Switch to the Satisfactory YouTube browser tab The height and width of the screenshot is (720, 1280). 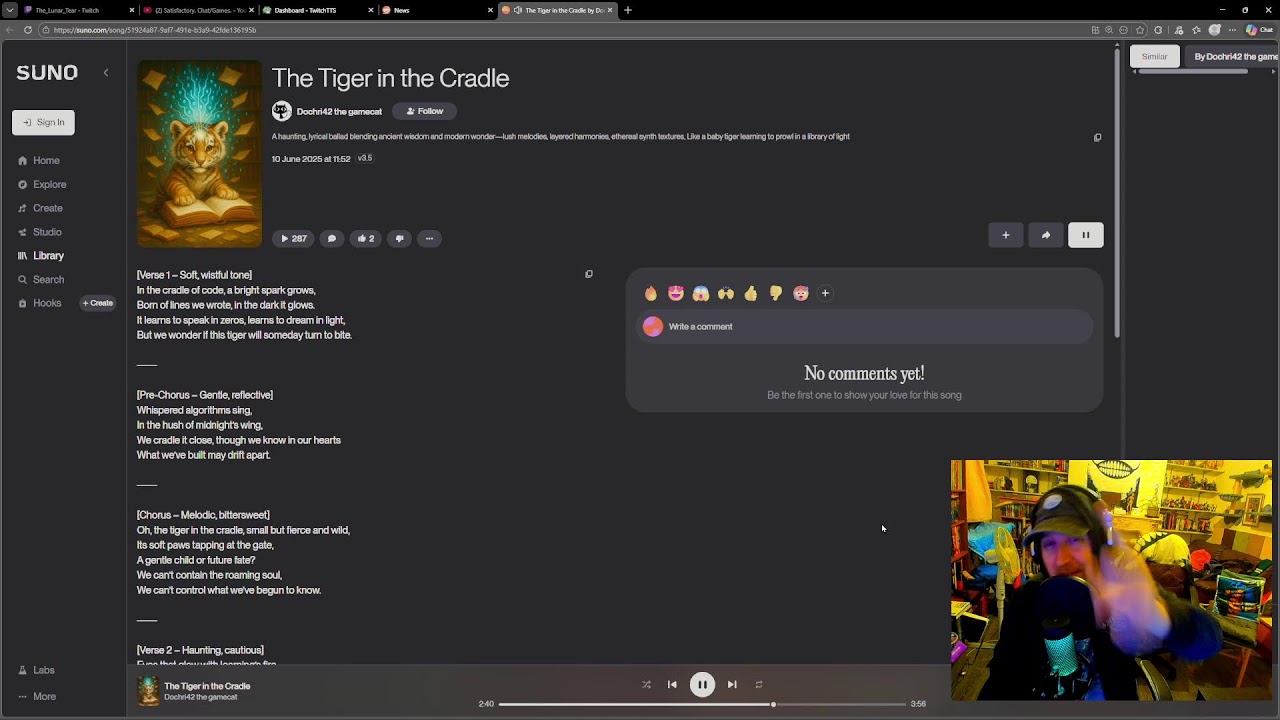click(198, 10)
